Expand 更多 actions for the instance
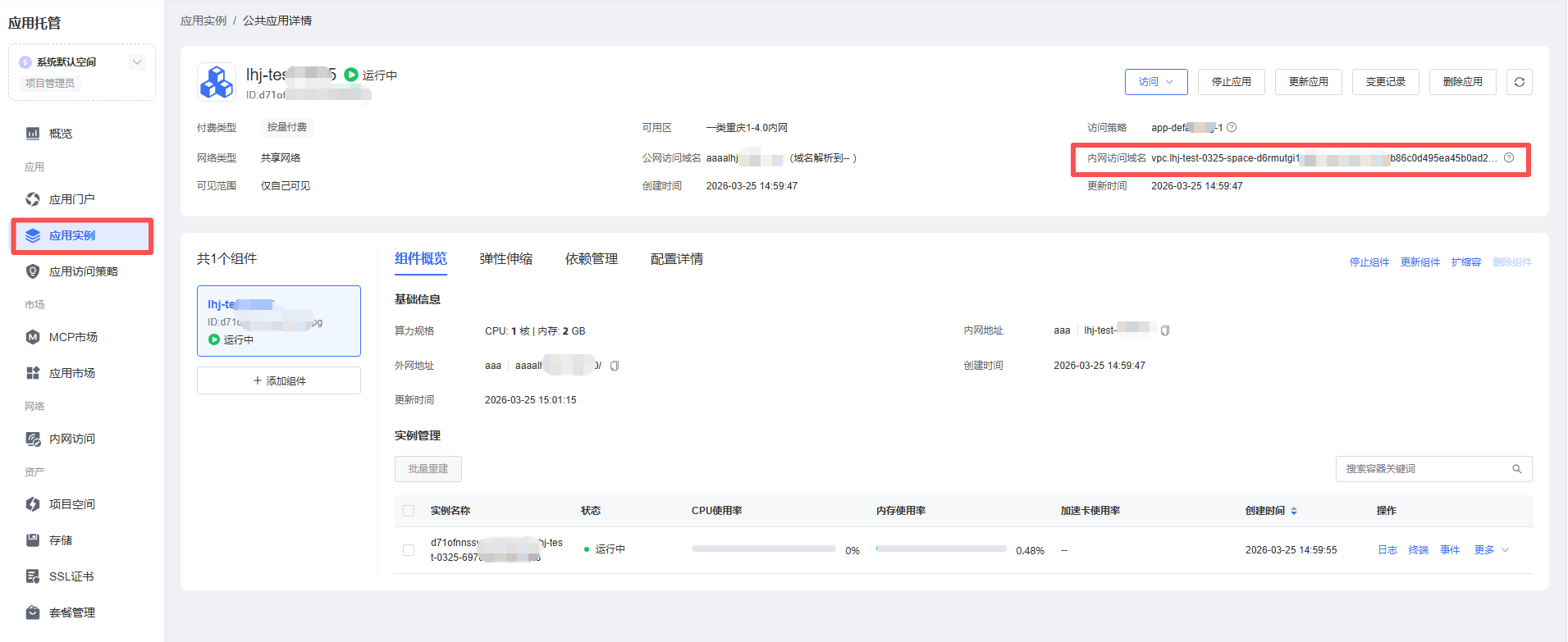Screen dimensions: 1568x642 click(1491, 550)
